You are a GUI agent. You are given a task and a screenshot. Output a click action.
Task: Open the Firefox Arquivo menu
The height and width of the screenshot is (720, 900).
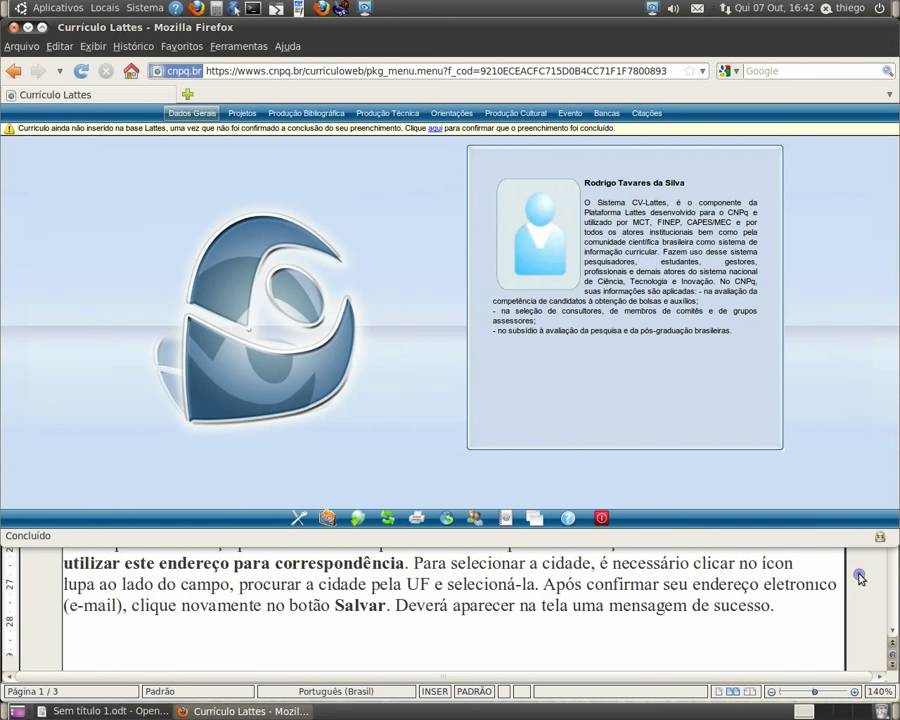pos(22,47)
